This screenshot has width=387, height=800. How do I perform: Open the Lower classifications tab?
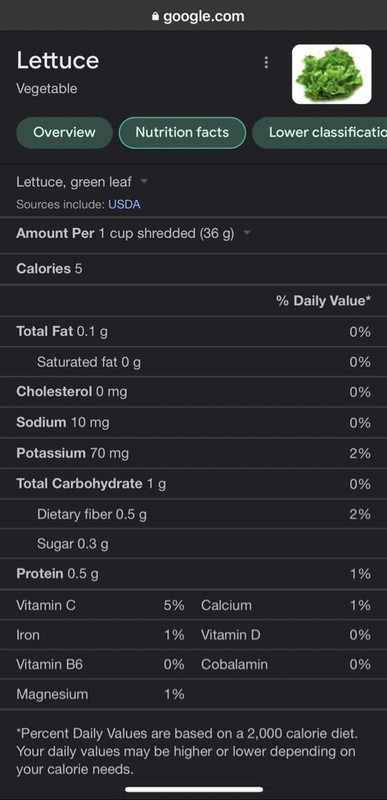[320, 133]
